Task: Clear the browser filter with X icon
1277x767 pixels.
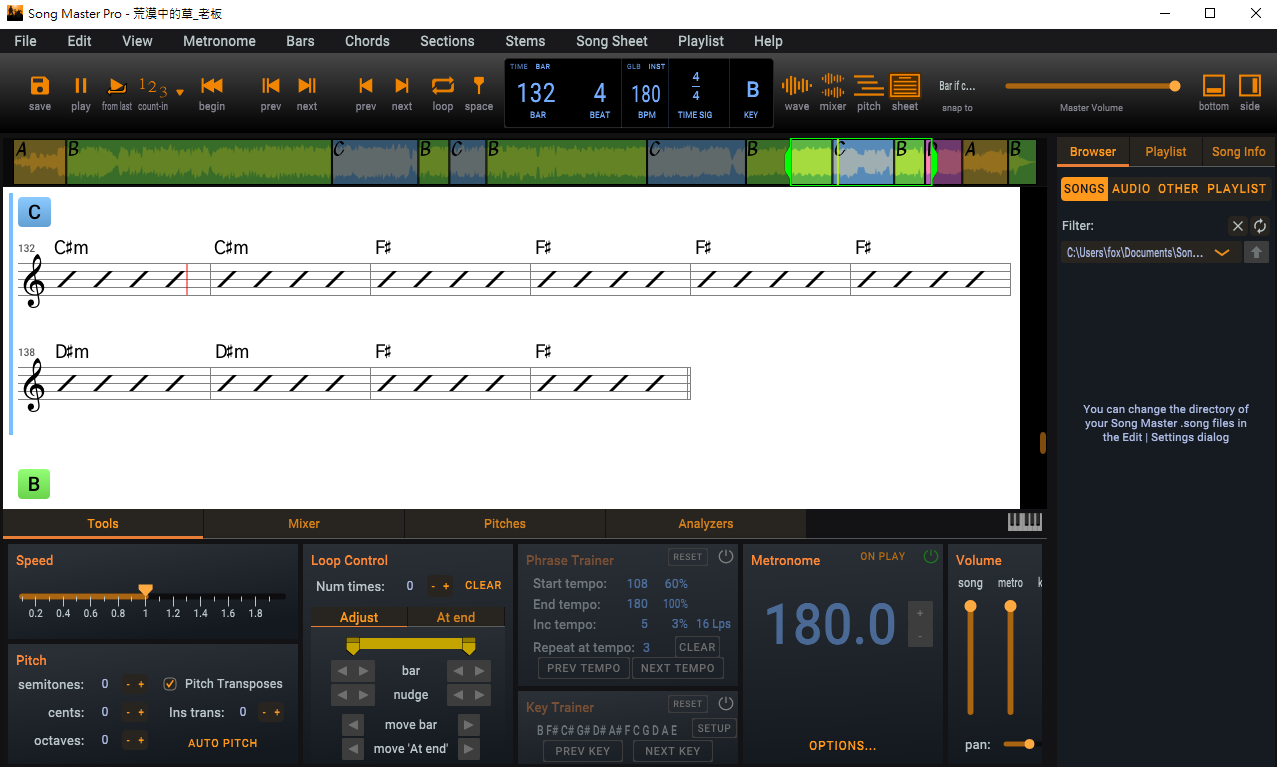Action: click(x=1238, y=226)
